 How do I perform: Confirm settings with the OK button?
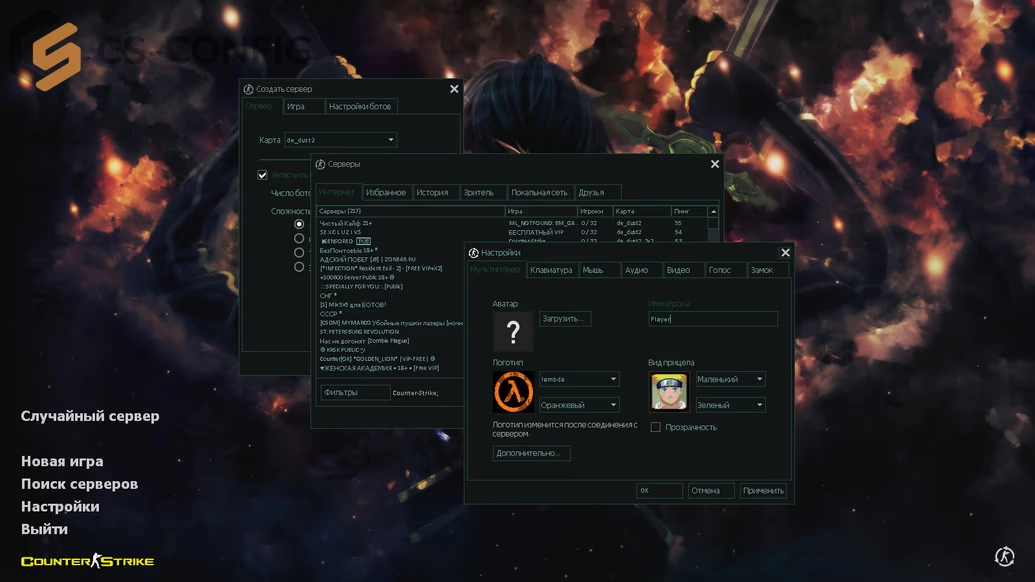(x=659, y=491)
